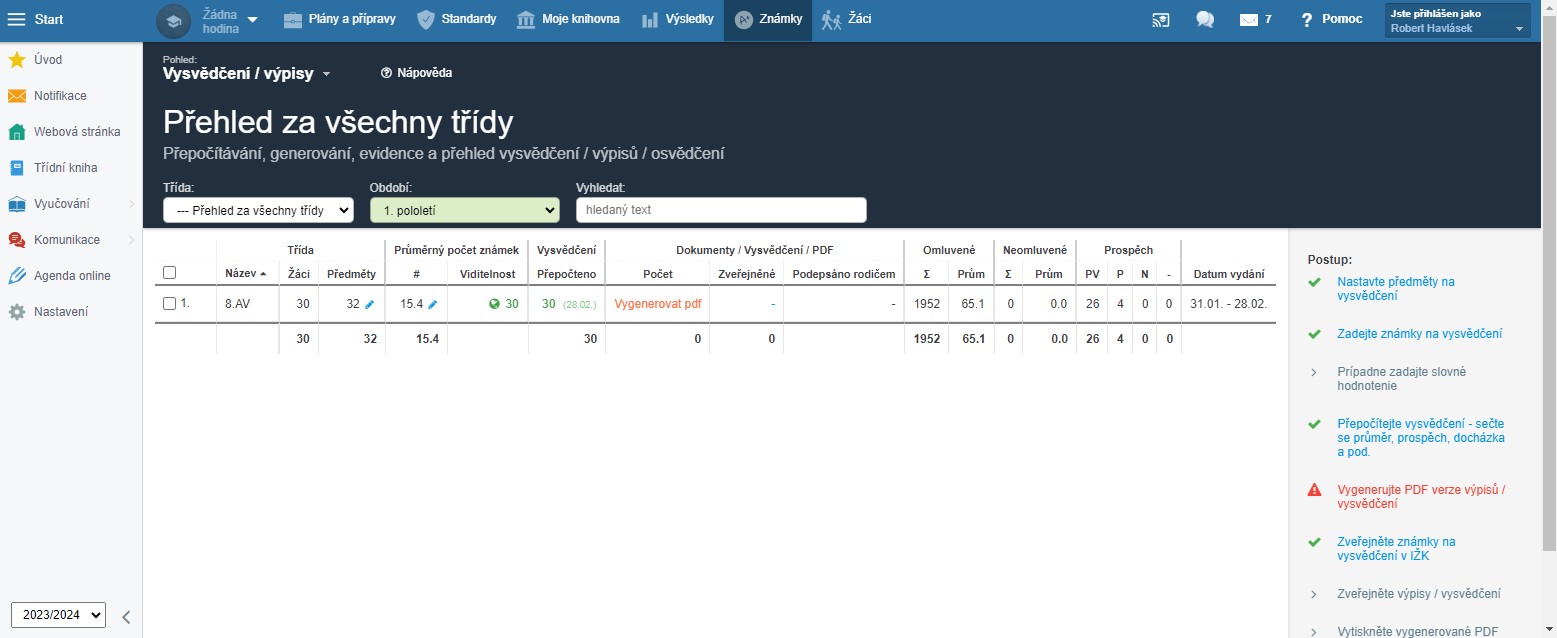Click pencil icon next to Předměty 32
1557x638 pixels.
tap(370, 304)
